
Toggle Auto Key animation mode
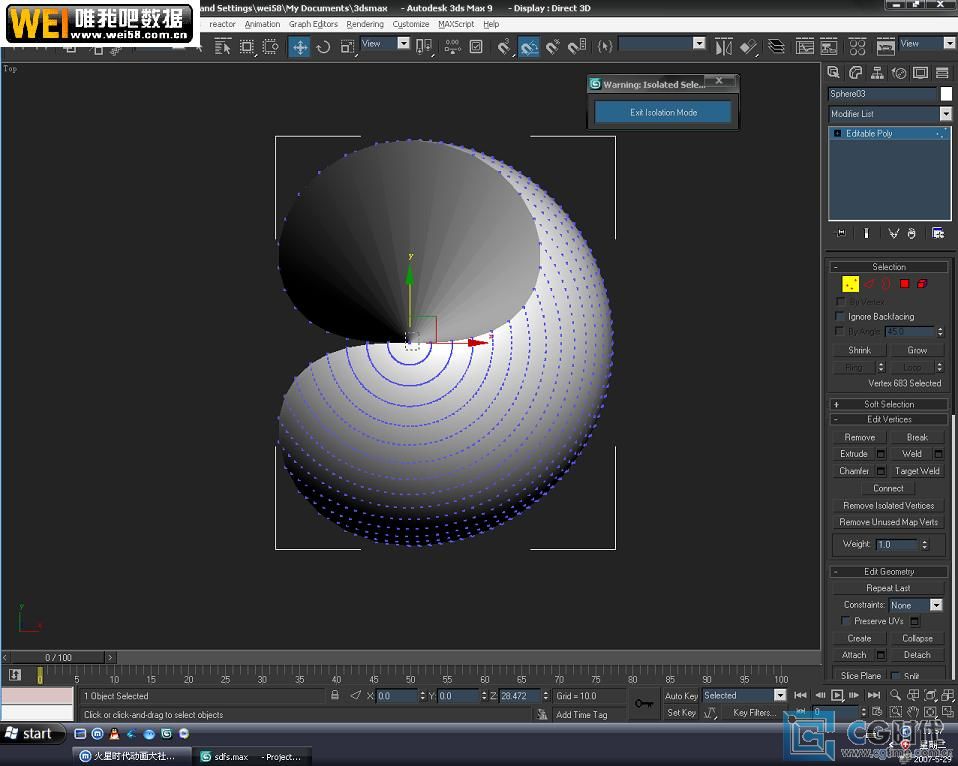tap(681, 696)
